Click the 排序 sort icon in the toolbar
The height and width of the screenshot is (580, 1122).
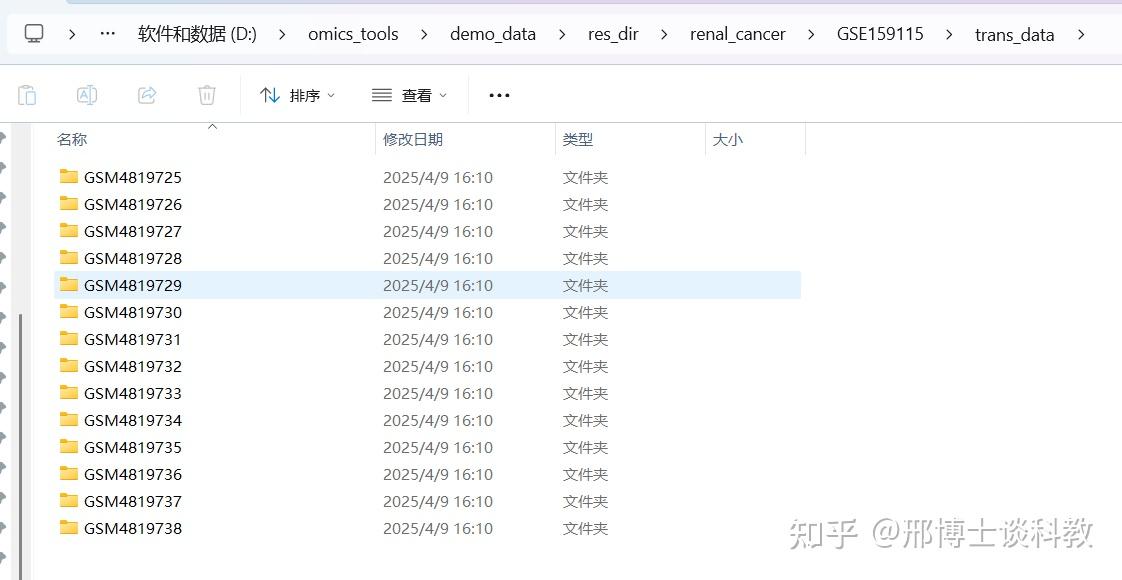(x=273, y=94)
